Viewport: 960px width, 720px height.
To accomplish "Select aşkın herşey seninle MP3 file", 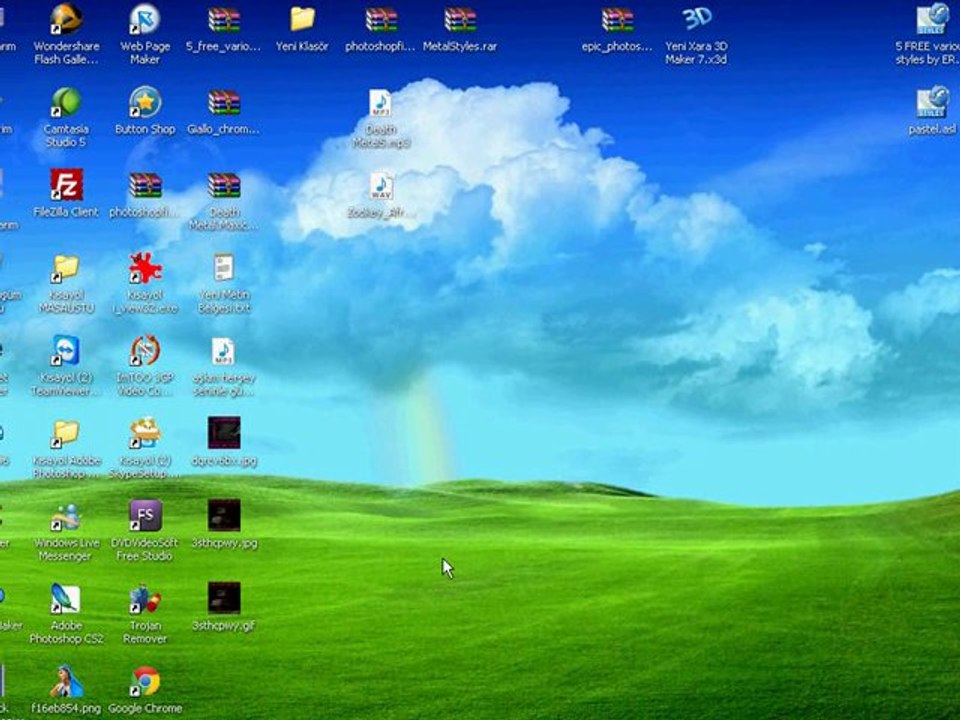I will click(x=223, y=351).
